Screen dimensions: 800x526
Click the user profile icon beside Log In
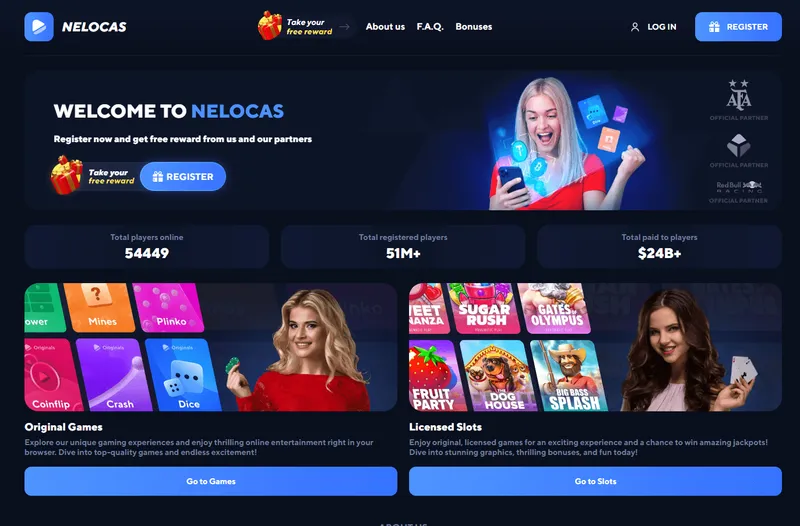click(635, 27)
